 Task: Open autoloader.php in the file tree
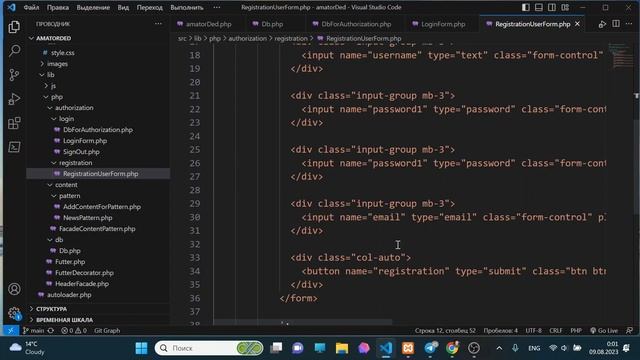[69, 295]
